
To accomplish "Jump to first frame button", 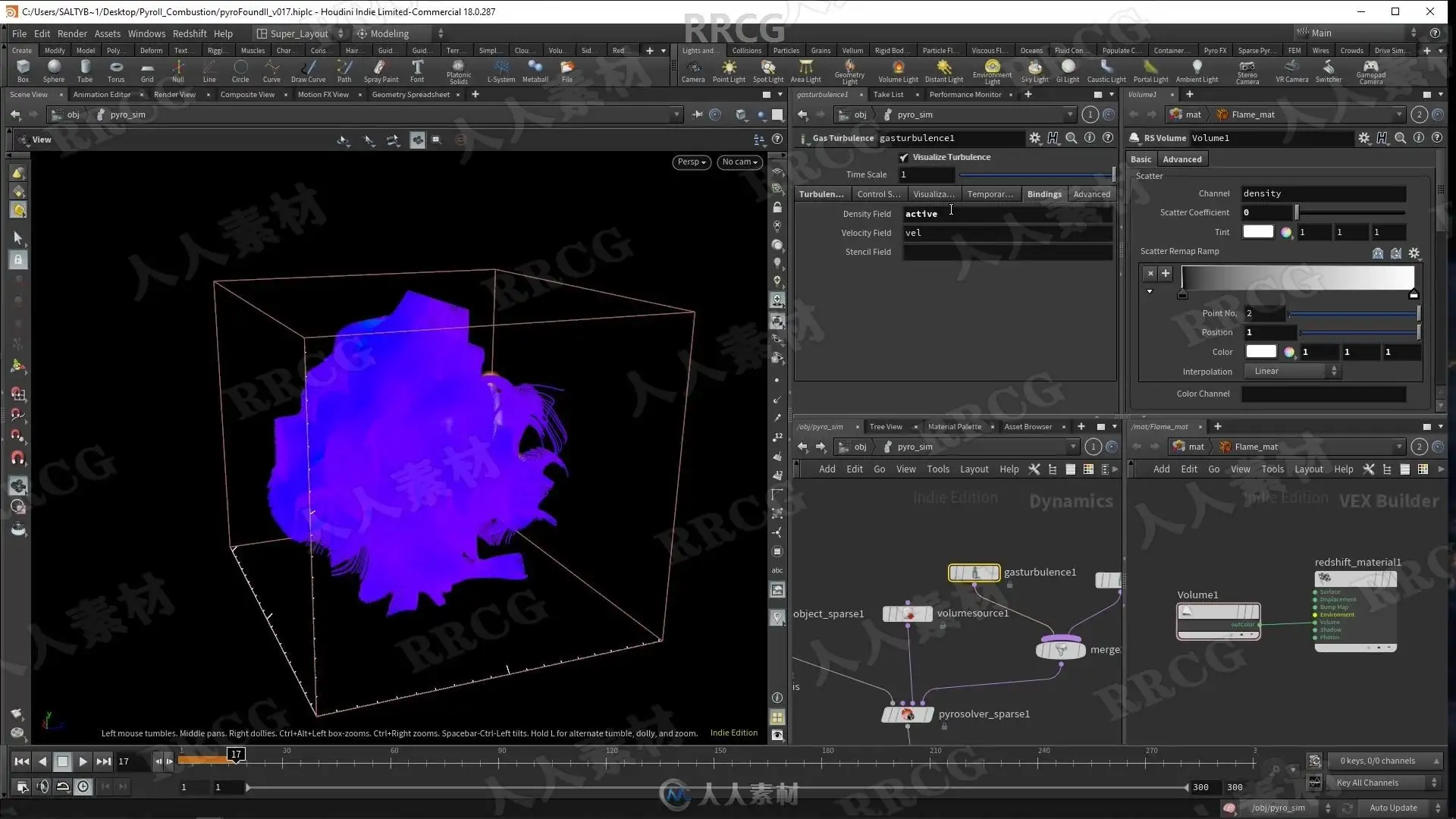I will click(22, 761).
